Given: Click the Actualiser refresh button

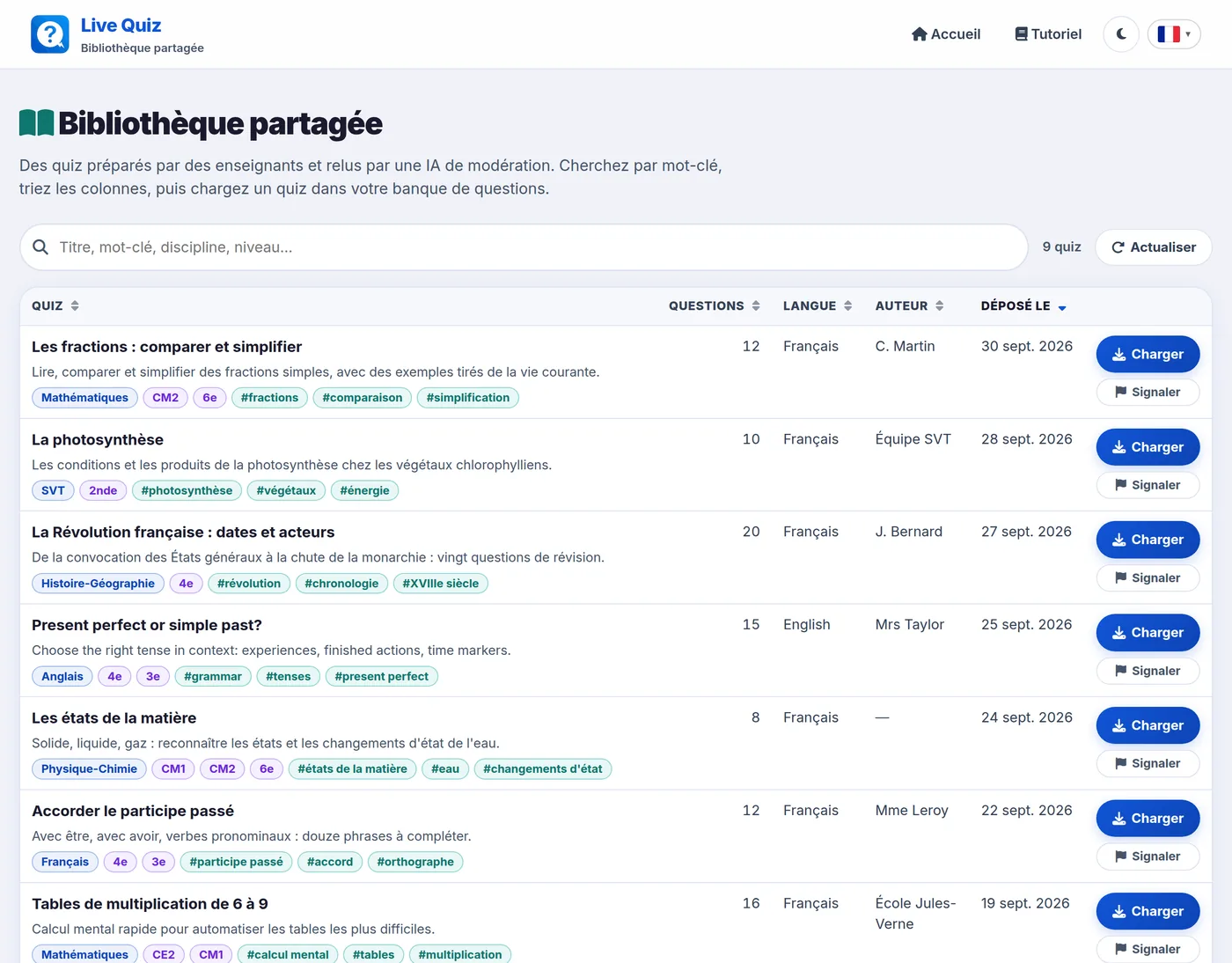Looking at the screenshot, I should [1154, 247].
